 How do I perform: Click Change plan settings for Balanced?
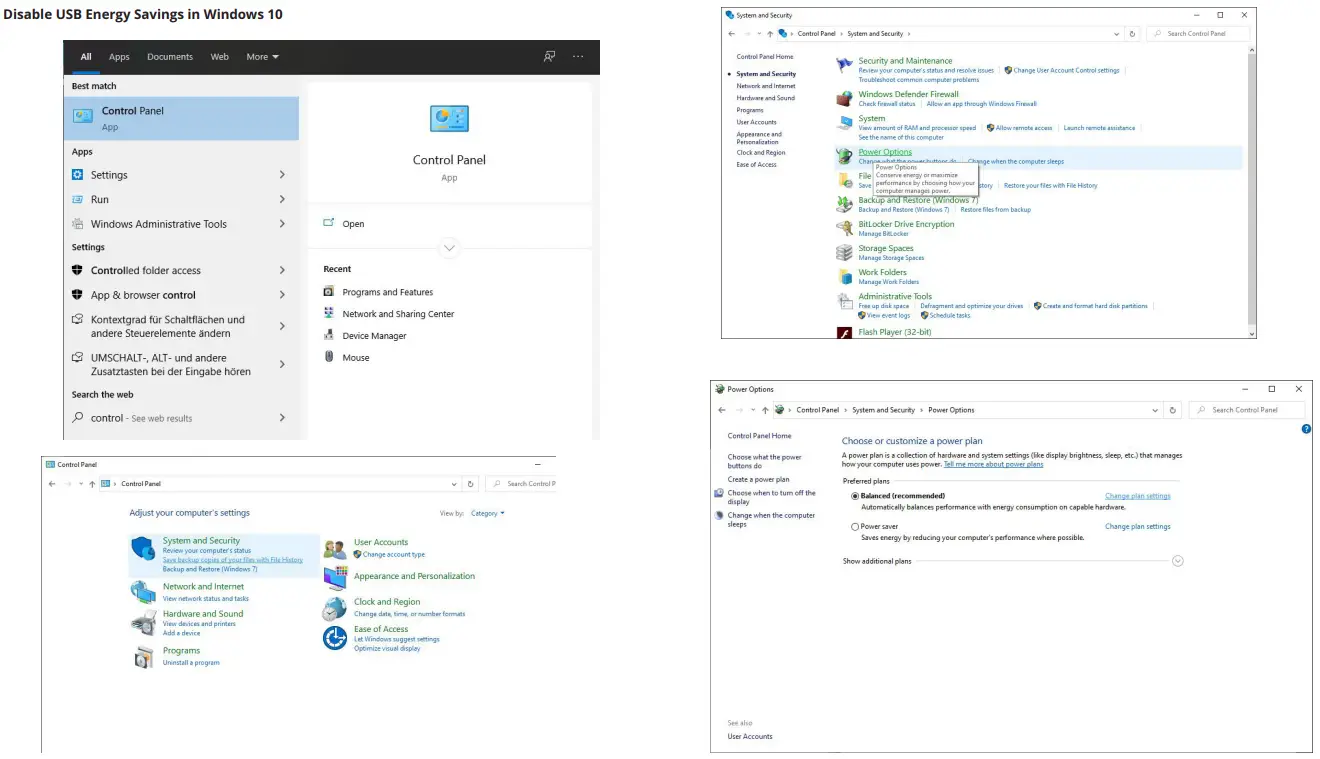click(1137, 495)
